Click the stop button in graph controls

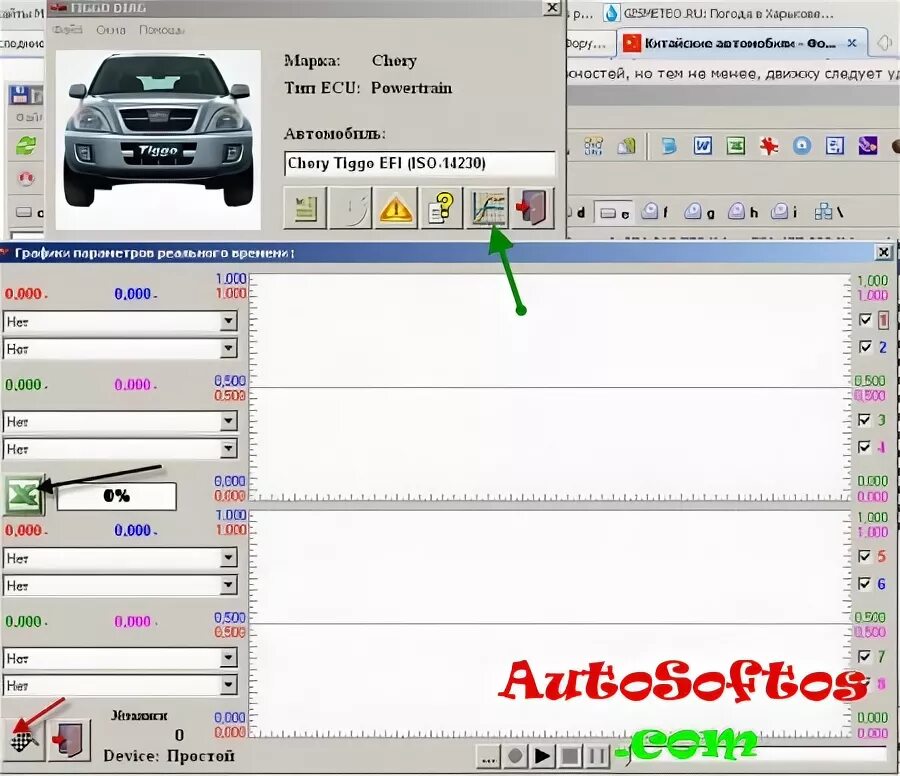[570, 756]
